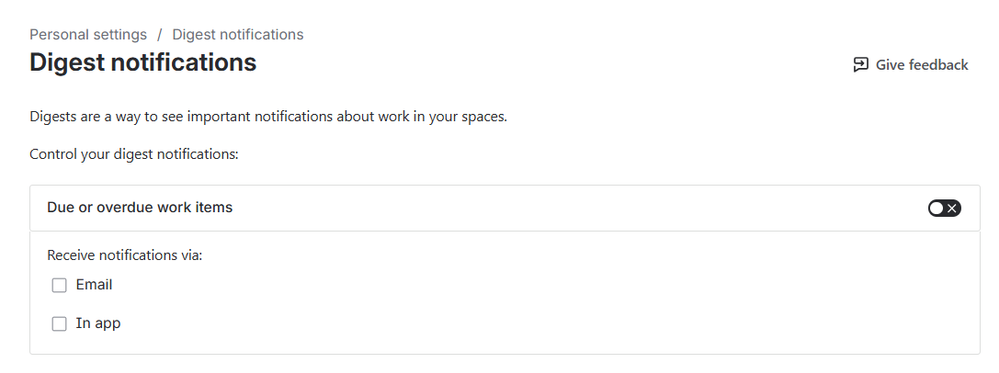Click the Email checkbox label text
The width and height of the screenshot is (999, 373).
pyautogui.click(x=94, y=285)
